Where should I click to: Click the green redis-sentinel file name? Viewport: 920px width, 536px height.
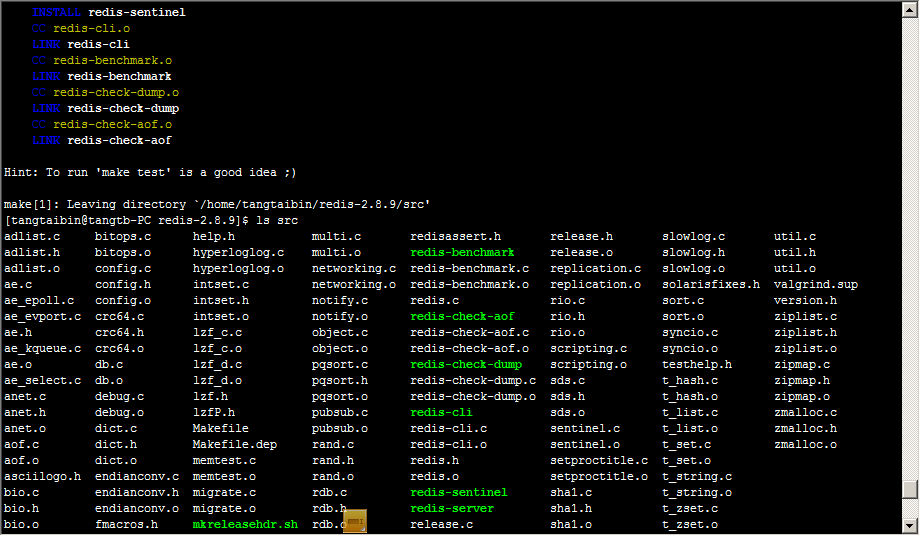[459, 493]
